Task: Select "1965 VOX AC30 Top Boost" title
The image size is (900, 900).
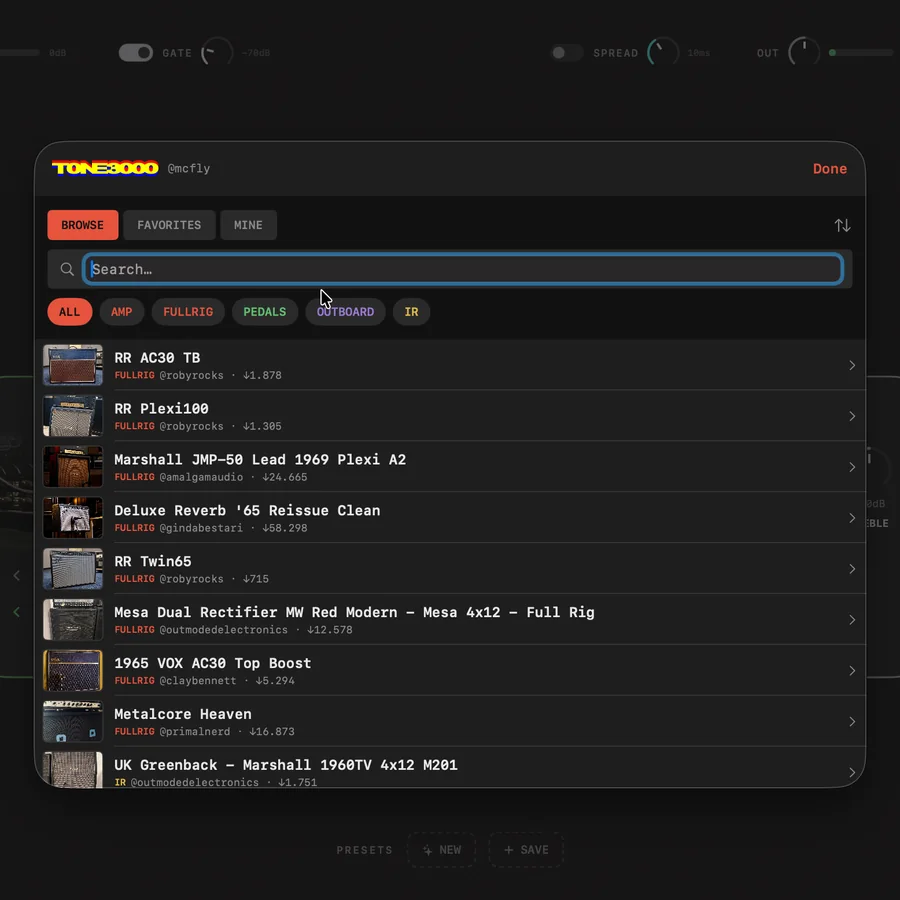Action: tap(212, 664)
